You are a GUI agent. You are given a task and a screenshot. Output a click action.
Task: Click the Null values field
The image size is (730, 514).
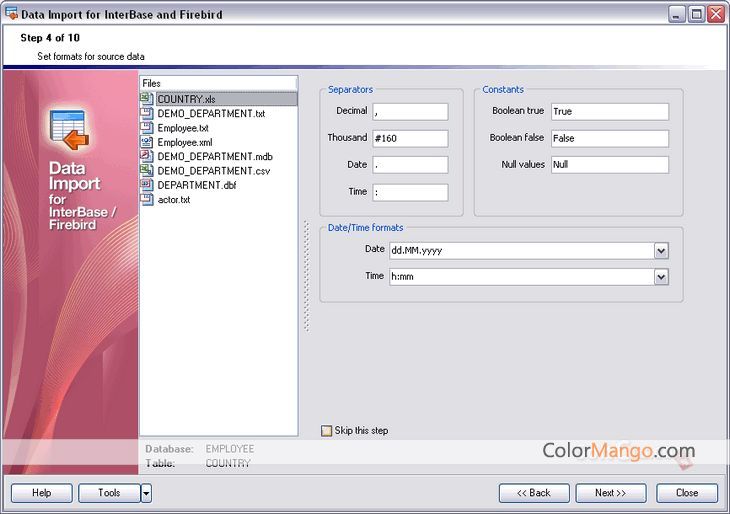tap(610, 165)
